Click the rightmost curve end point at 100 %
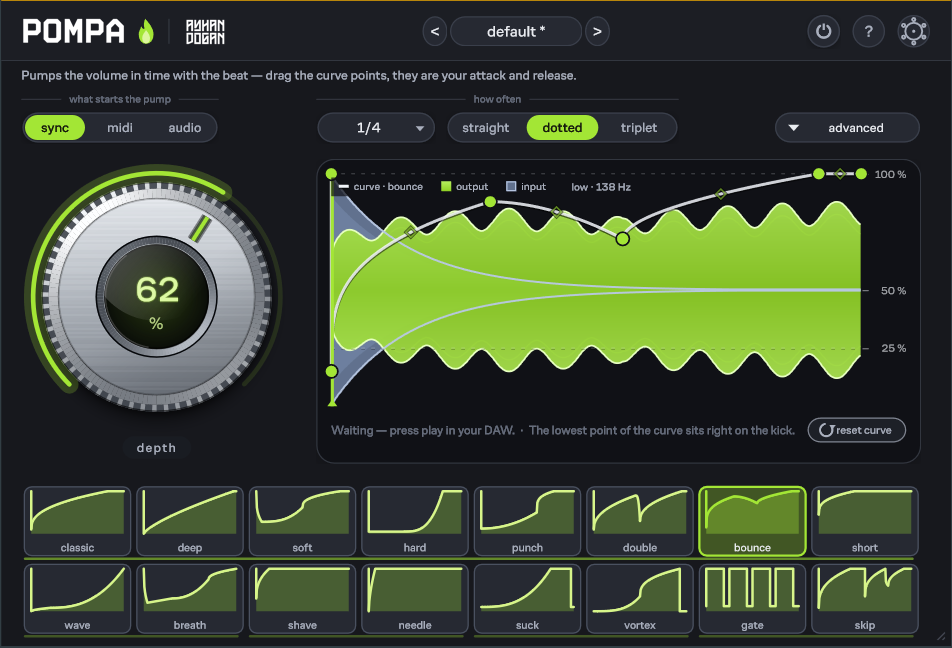The width and height of the screenshot is (952, 648). click(x=861, y=174)
